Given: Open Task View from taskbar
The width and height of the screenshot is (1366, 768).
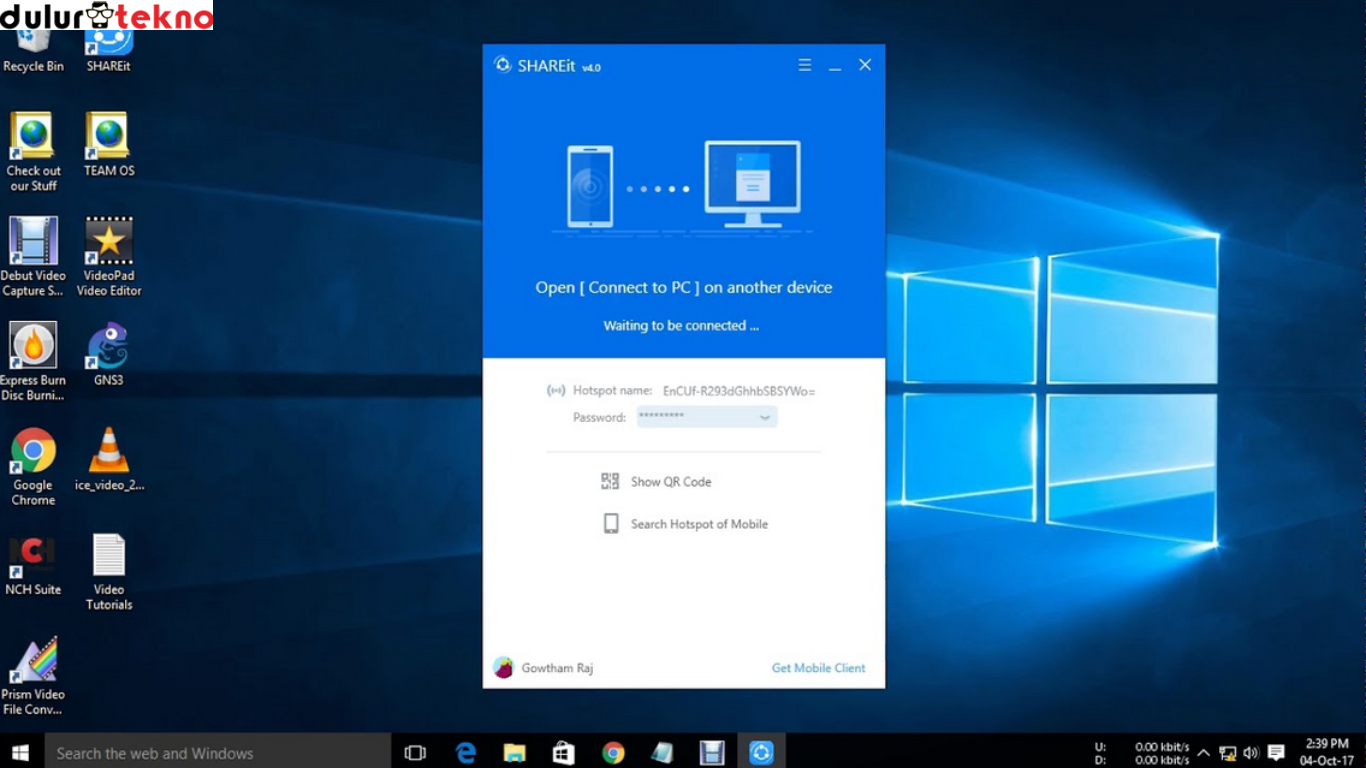Looking at the screenshot, I should pos(415,753).
